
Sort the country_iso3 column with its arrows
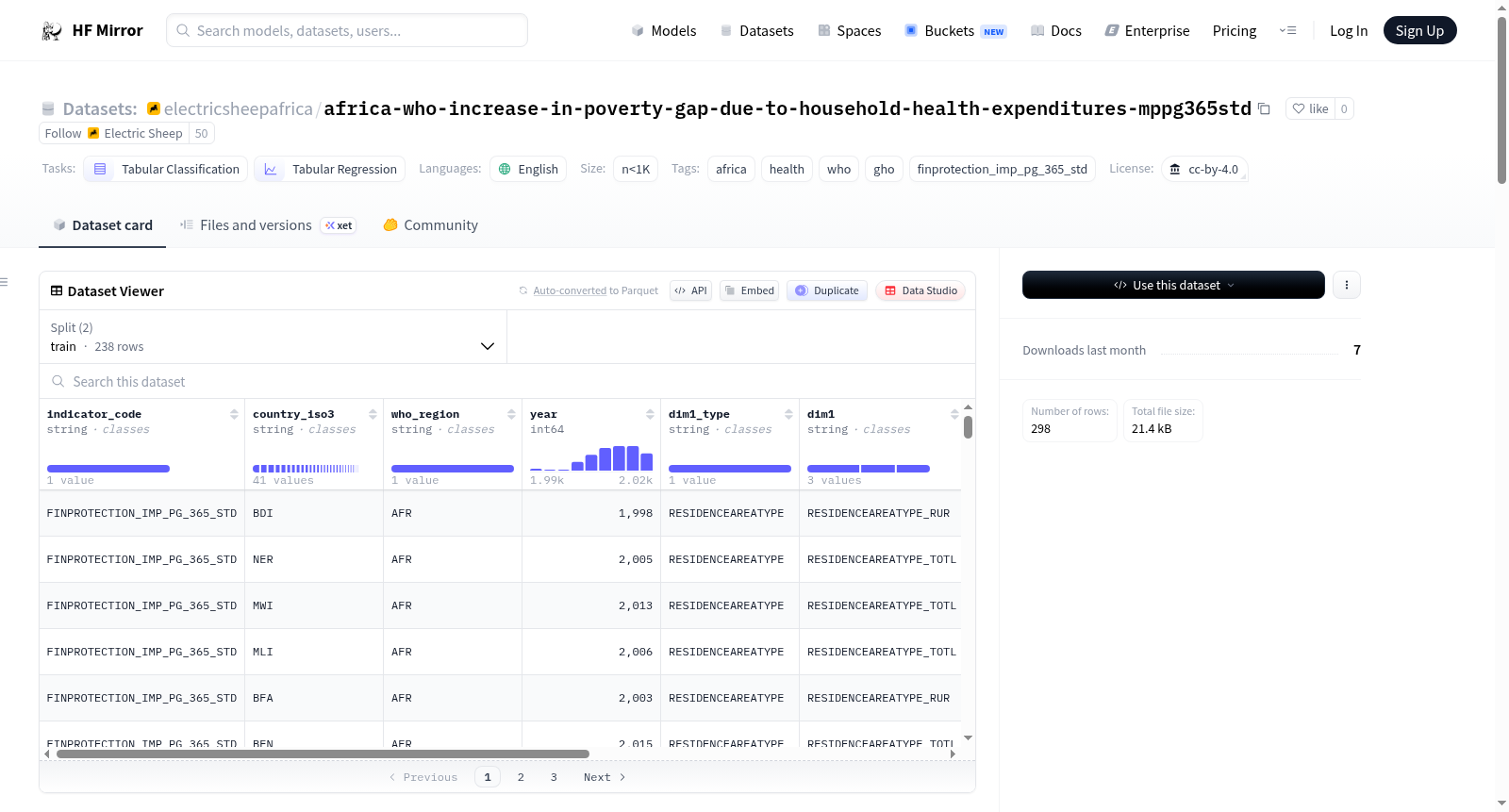point(373,414)
